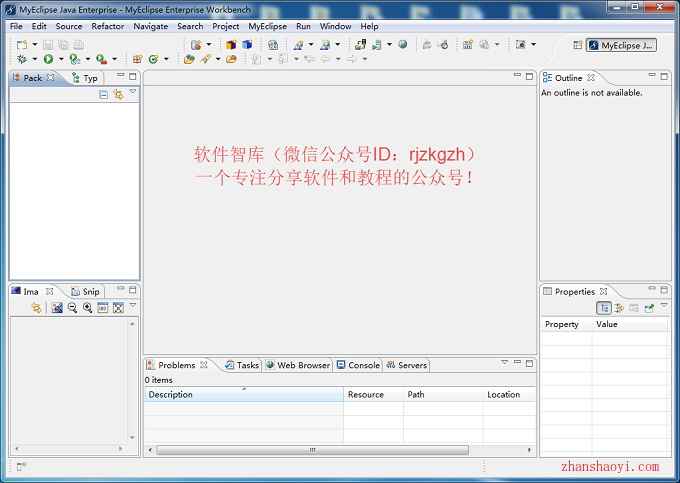Image resolution: width=680 pixels, height=483 pixels.
Task: Open the Run dropdown arrow
Action: [61, 59]
